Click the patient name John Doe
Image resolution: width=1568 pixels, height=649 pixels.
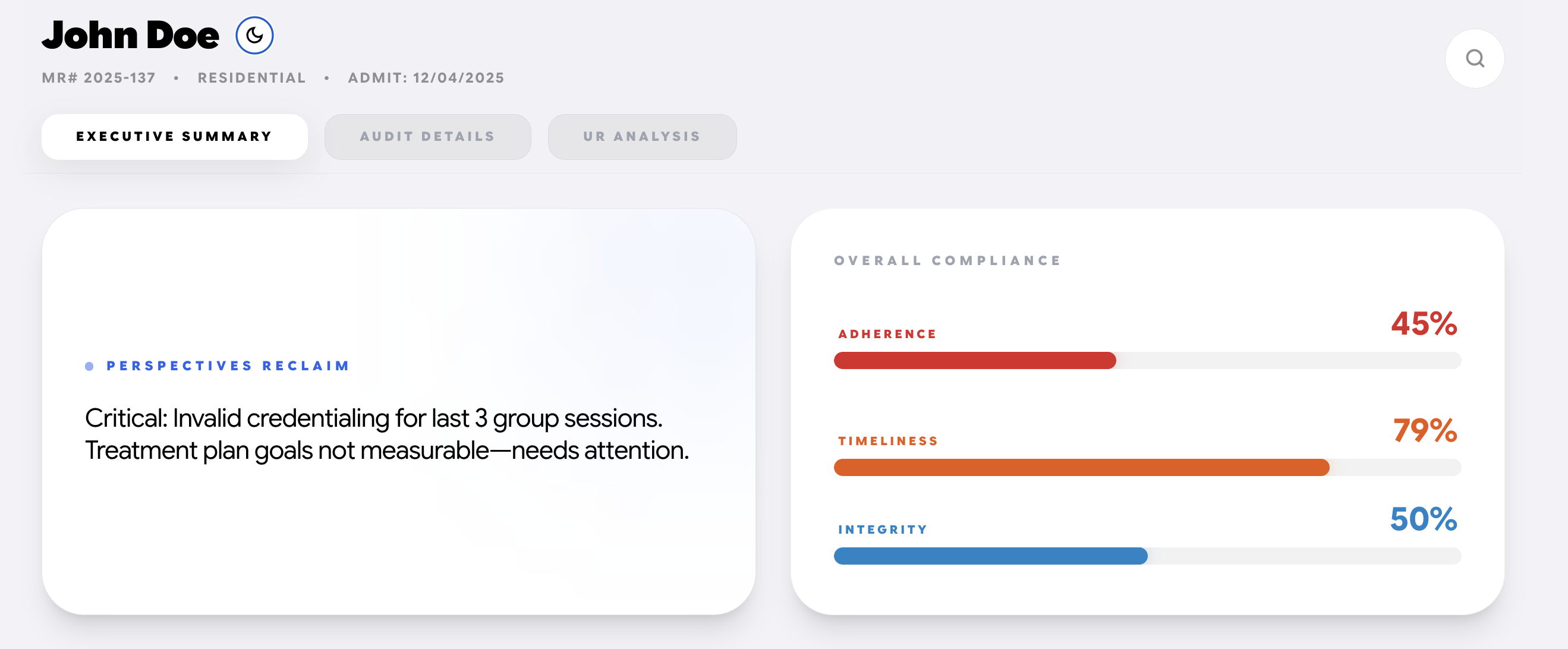pos(130,35)
